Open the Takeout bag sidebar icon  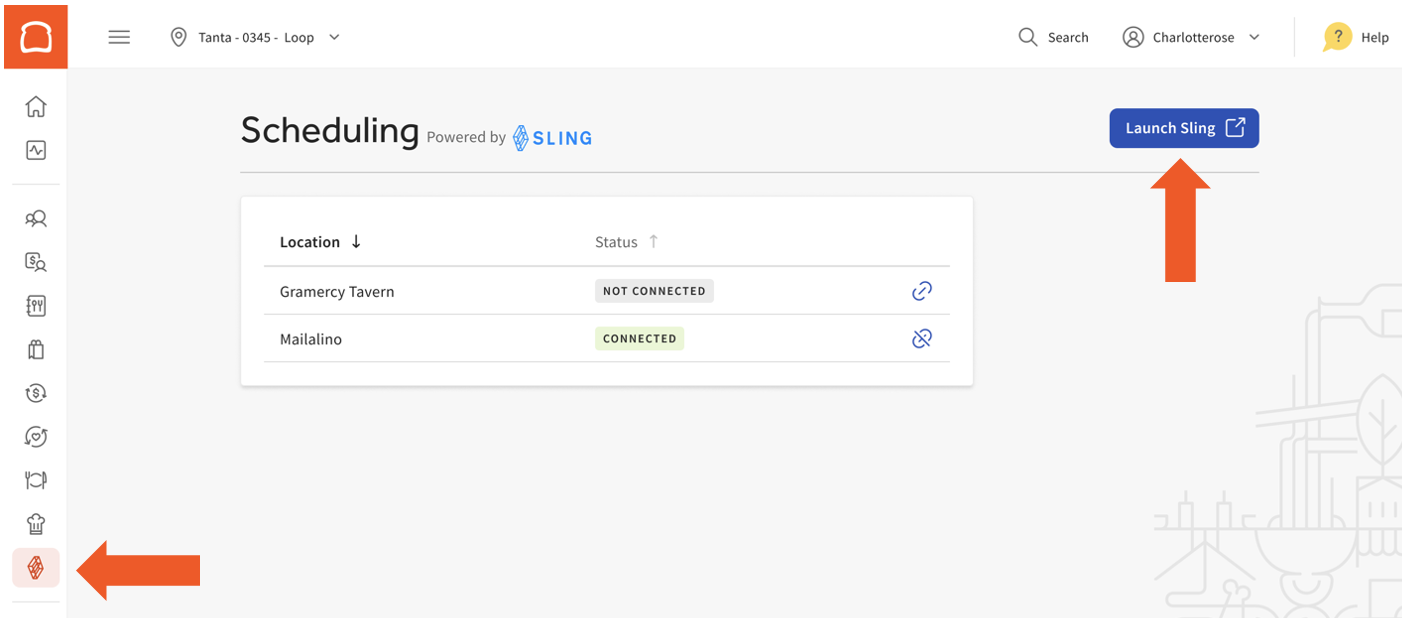(x=35, y=349)
